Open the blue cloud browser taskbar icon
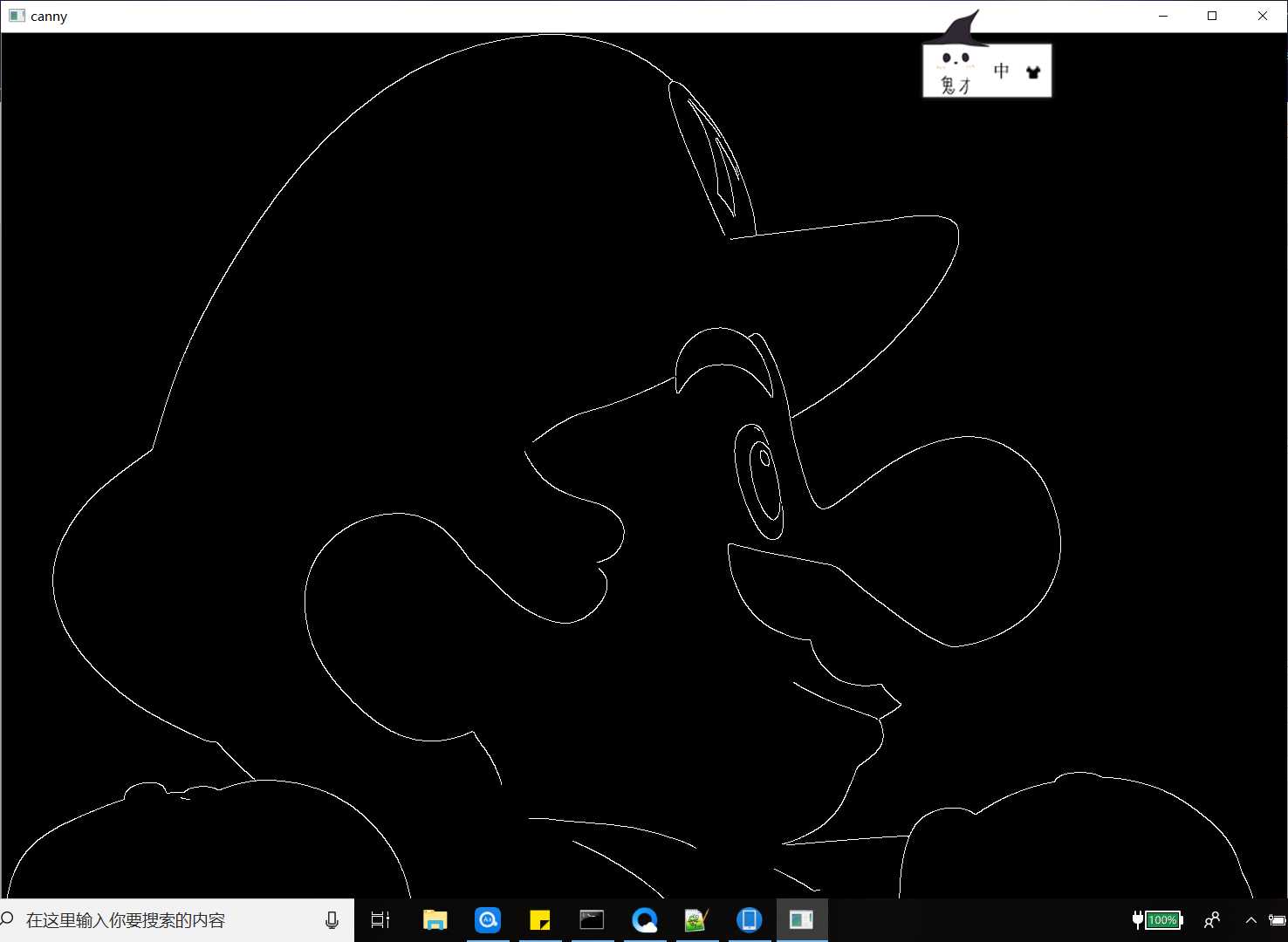 pos(645,920)
